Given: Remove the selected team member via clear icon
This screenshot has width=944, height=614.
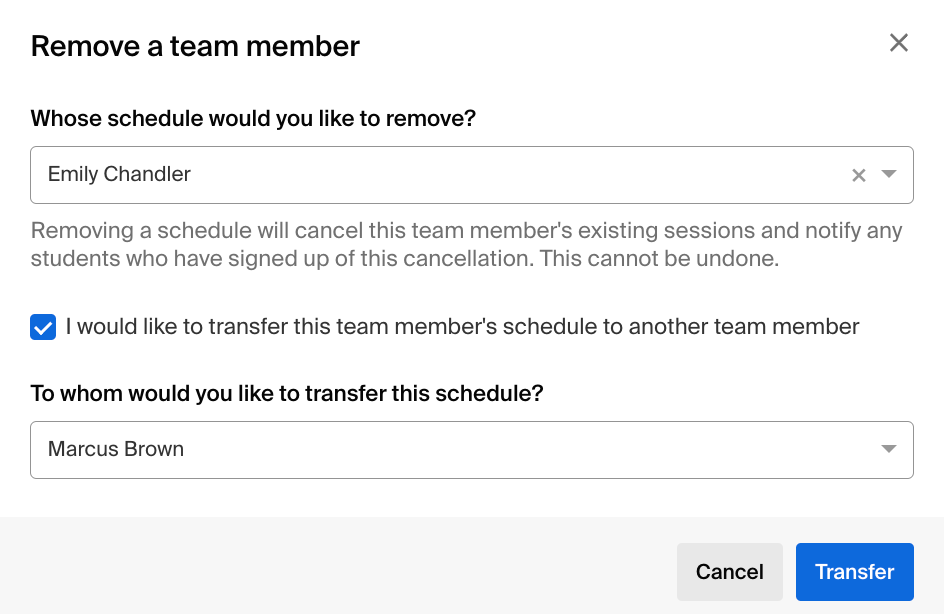Looking at the screenshot, I should pos(858,175).
